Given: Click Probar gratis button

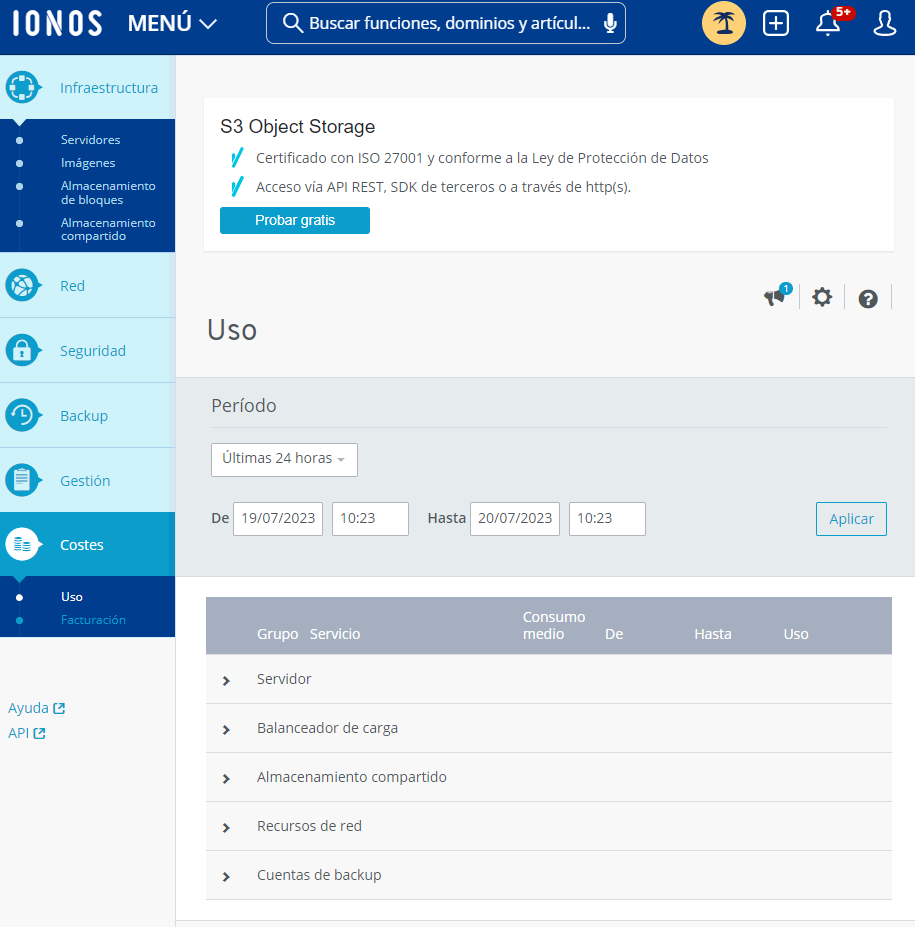Looking at the screenshot, I should 295,221.
